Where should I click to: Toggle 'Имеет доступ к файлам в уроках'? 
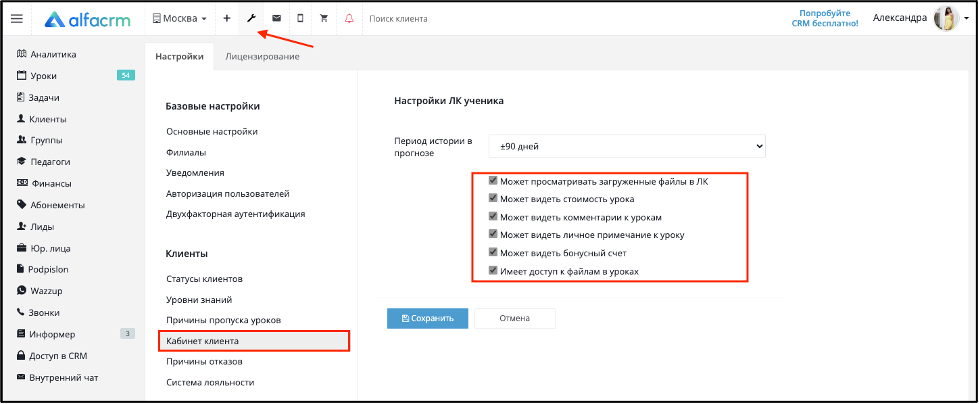pos(493,271)
